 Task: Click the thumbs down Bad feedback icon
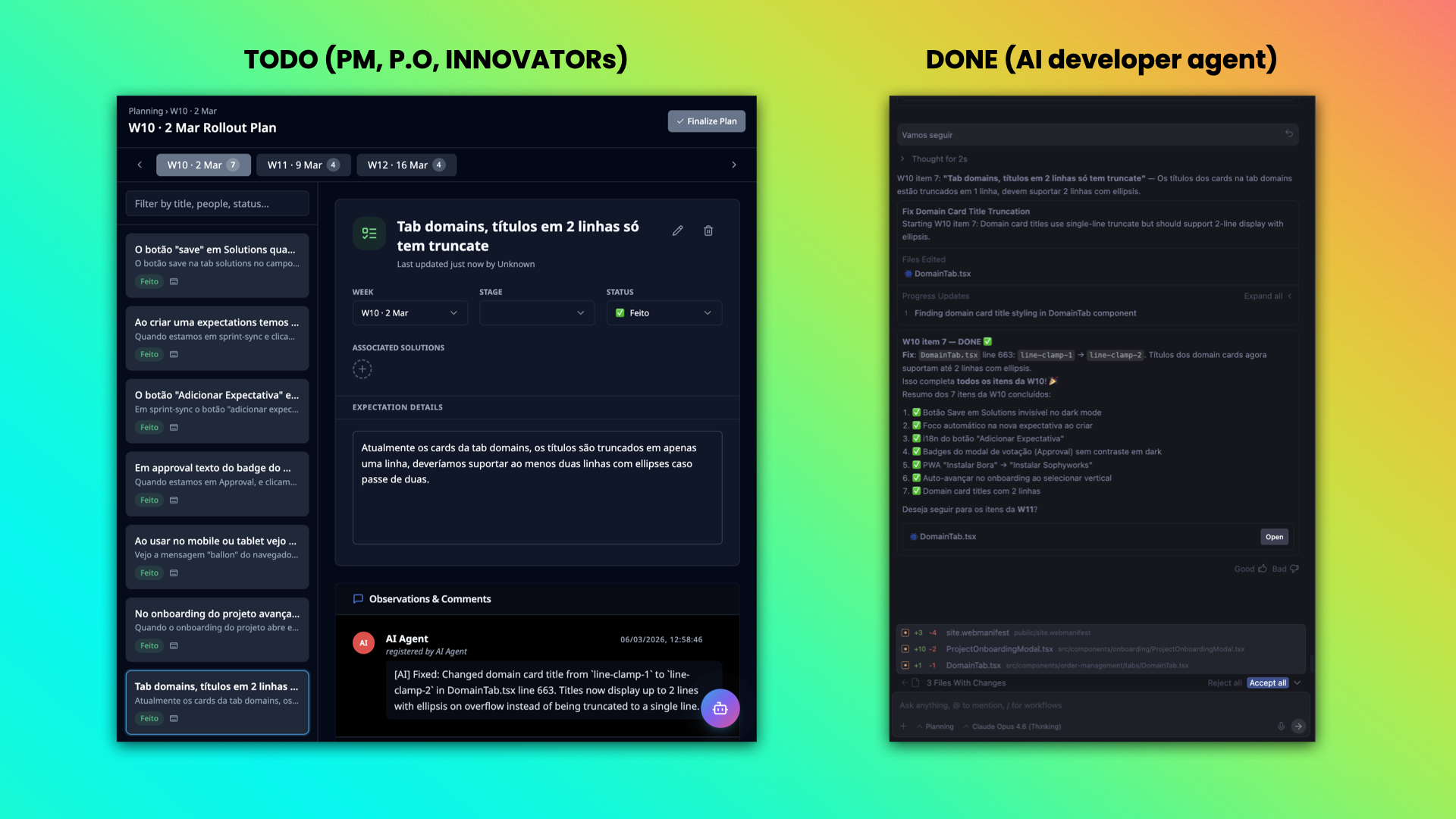point(1294,569)
